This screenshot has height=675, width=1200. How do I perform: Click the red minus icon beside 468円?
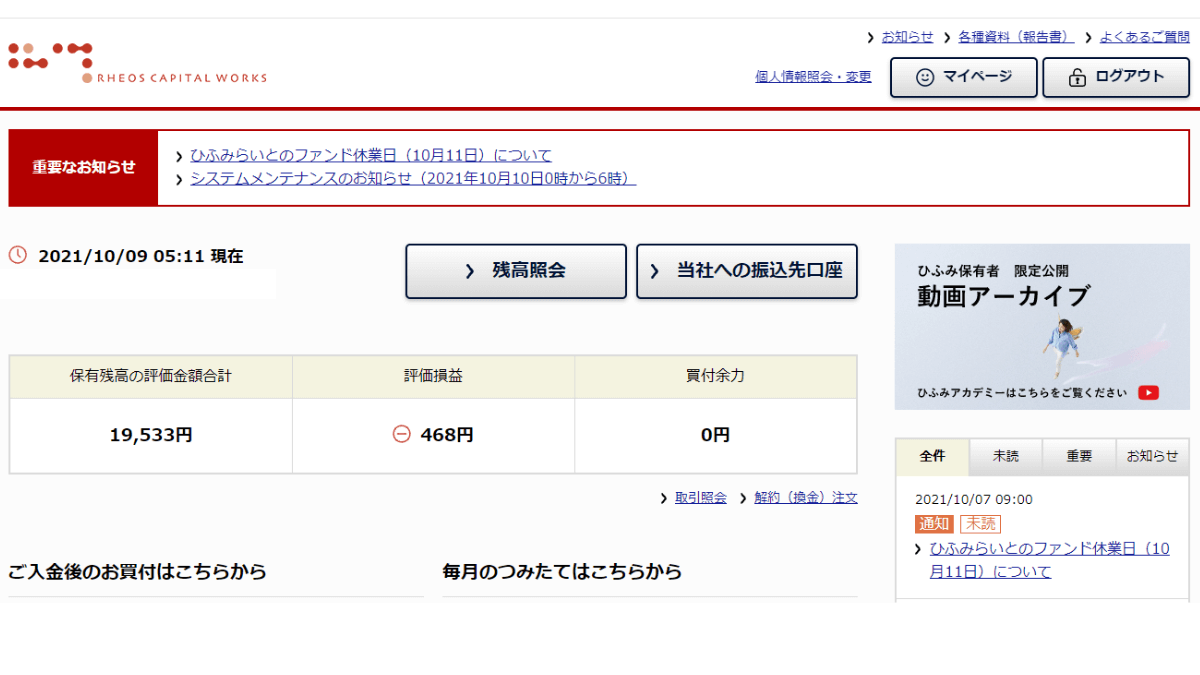click(x=401, y=435)
